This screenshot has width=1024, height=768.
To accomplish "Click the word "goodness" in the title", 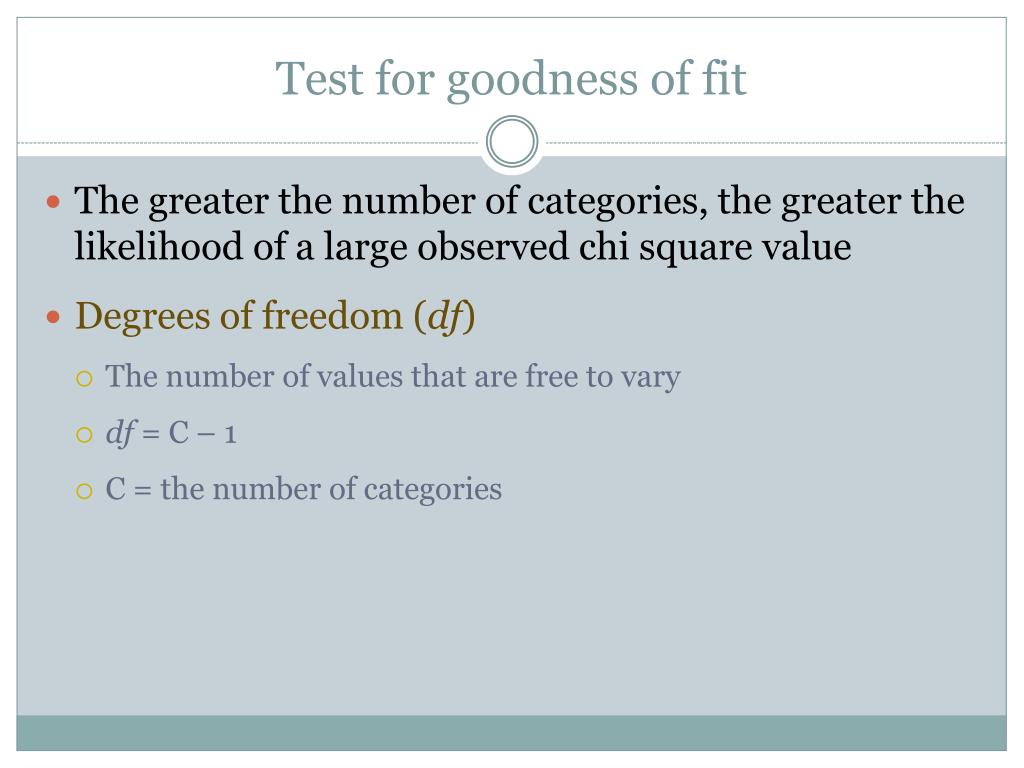I will [x=542, y=81].
